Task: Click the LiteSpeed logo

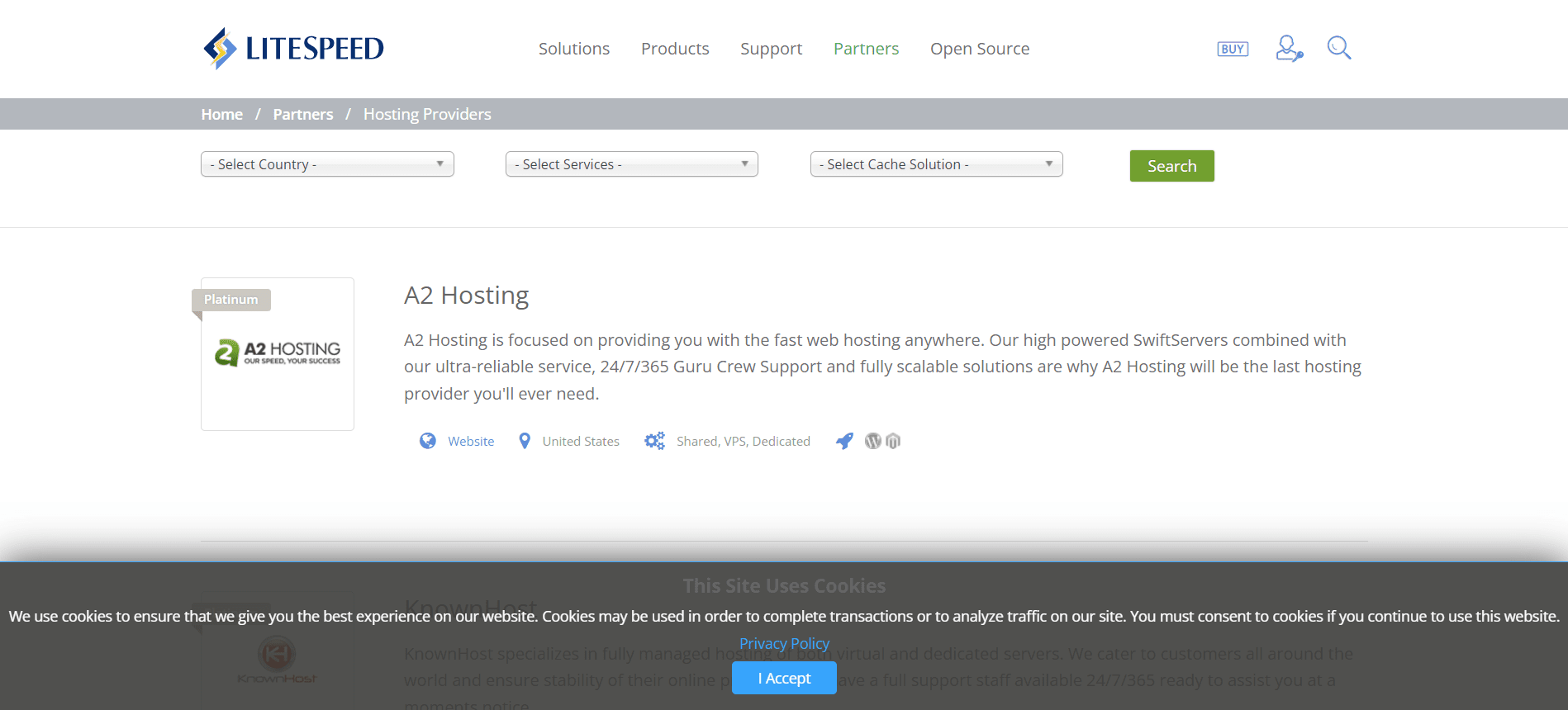Action: [x=293, y=49]
